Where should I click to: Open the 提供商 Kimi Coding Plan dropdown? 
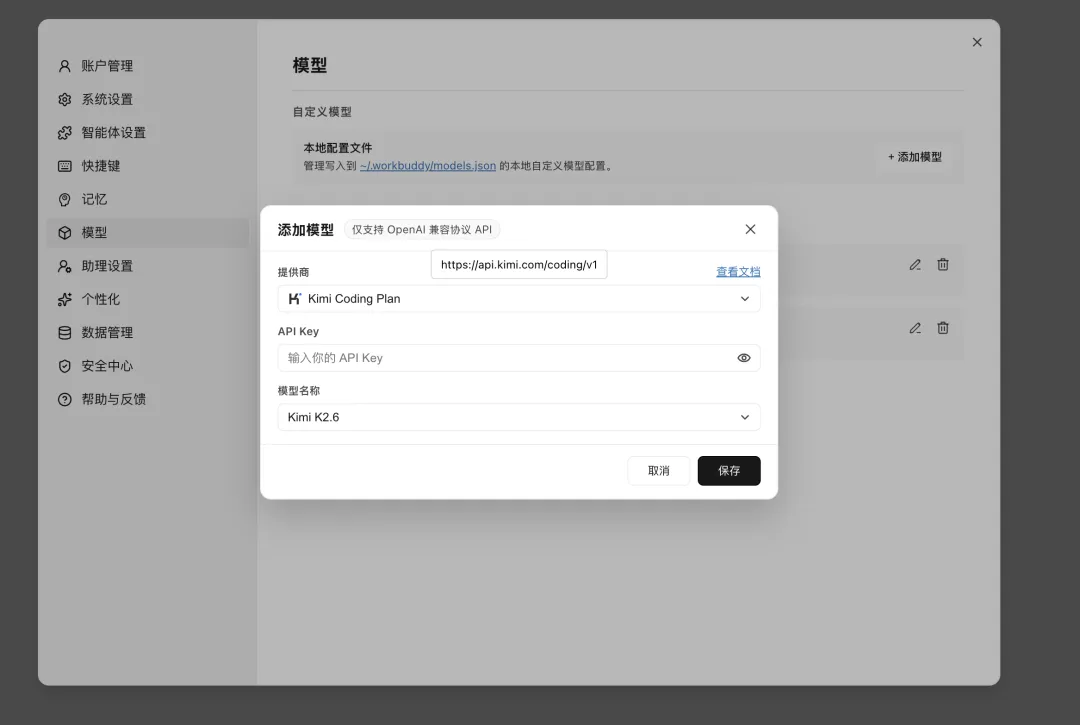pos(519,299)
